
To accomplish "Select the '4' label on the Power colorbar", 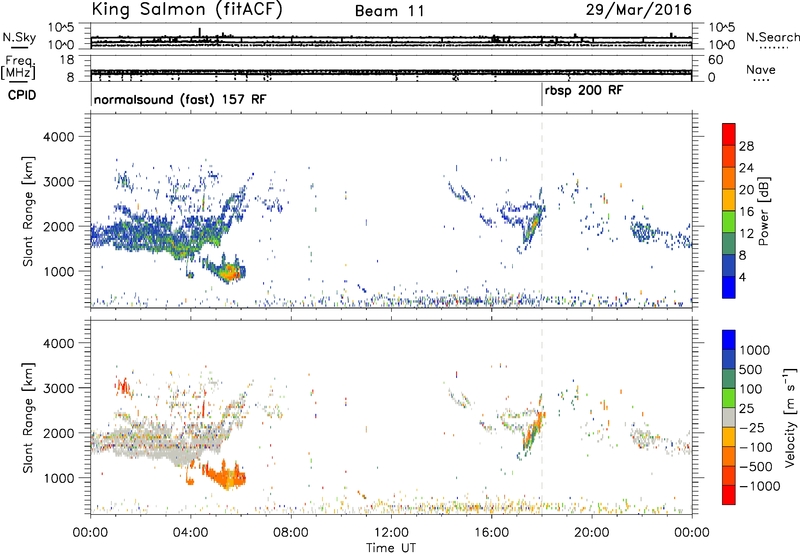I will 742,277.
